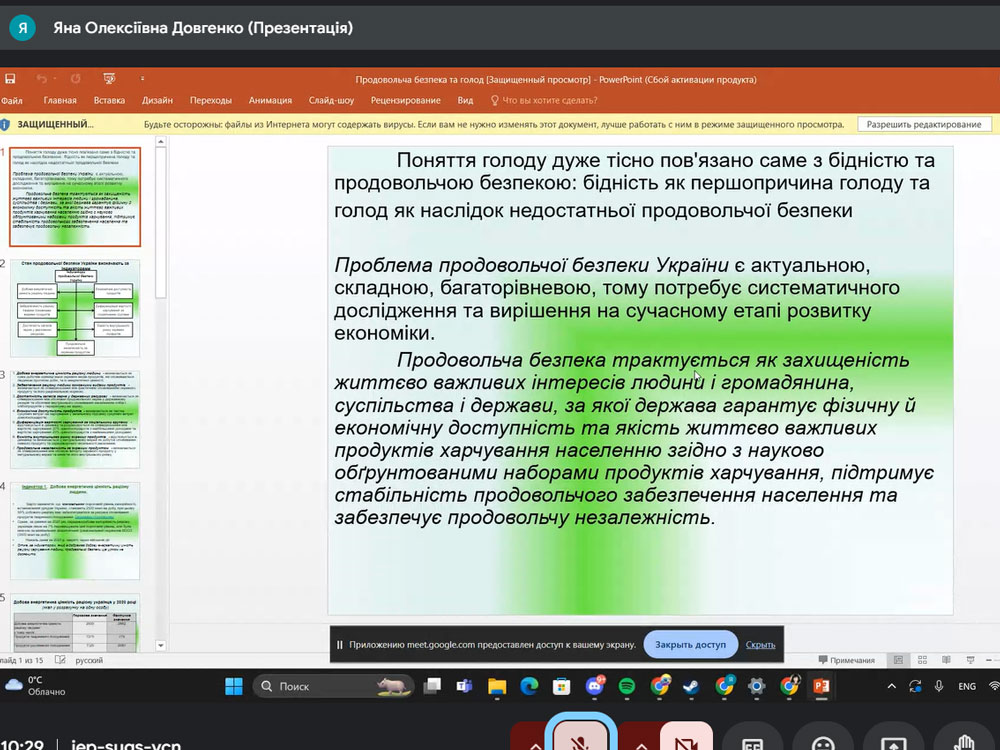Viewport: 1000px width, 750px height.
Task: Open the Слайд-шоу ribbon tab
Action: click(331, 100)
